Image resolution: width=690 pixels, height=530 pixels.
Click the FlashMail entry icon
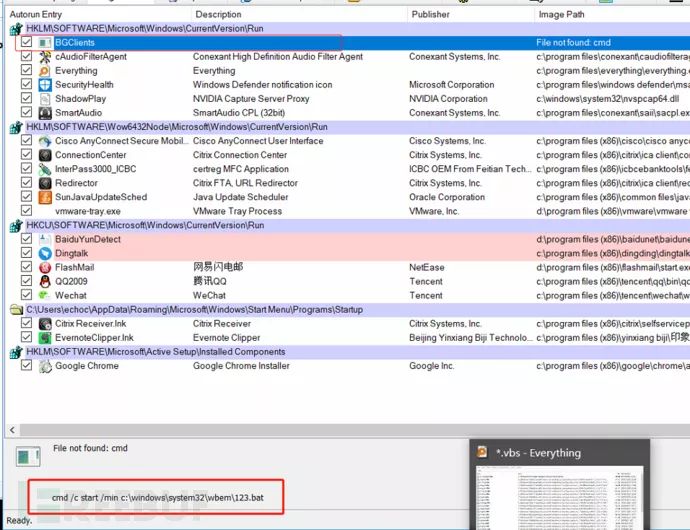coord(46,268)
